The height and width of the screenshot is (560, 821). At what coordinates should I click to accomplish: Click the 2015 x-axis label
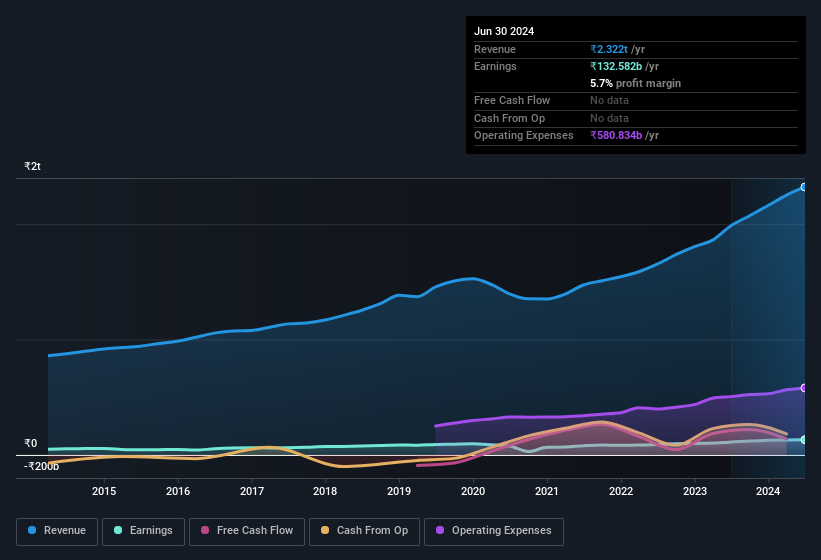[x=104, y=491]
